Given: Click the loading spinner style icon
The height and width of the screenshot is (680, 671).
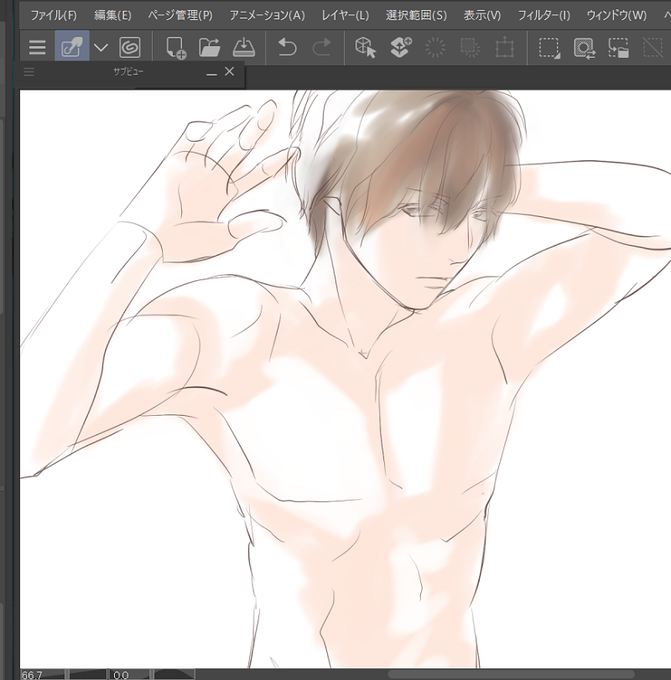Looking at the screenshot, I should [435, 47].
